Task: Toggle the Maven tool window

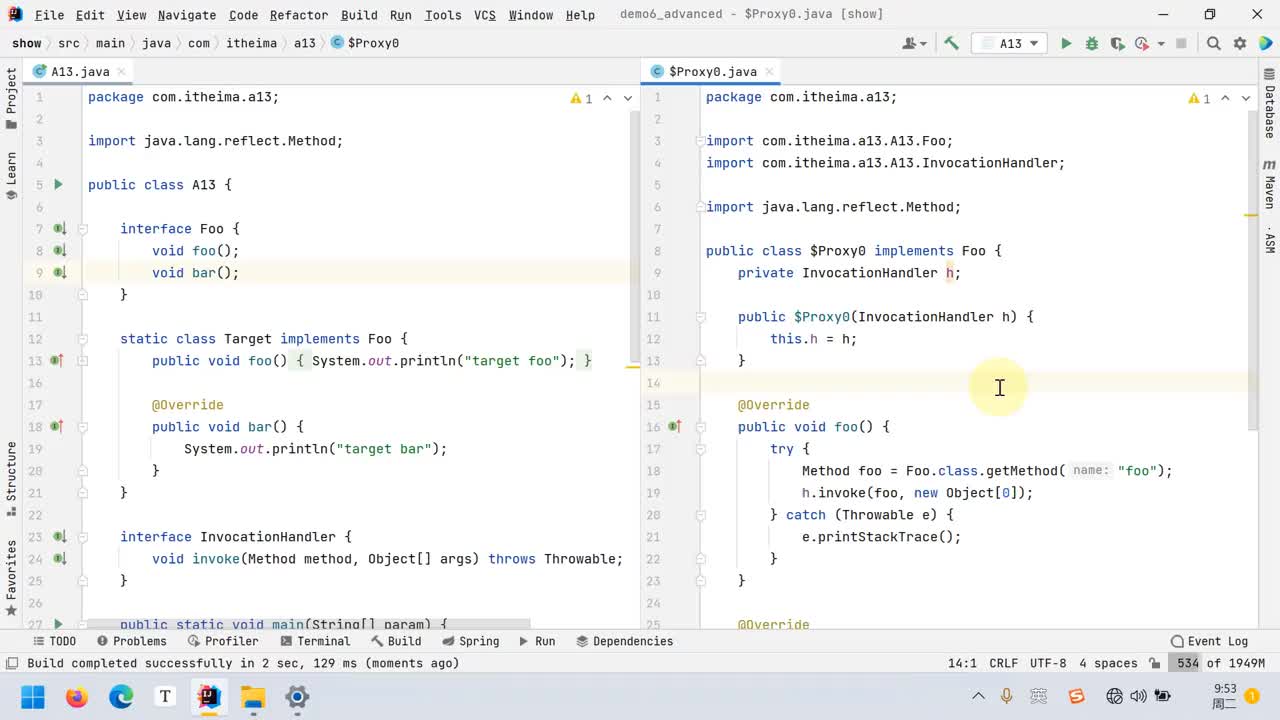Action: click(1269, 186)
